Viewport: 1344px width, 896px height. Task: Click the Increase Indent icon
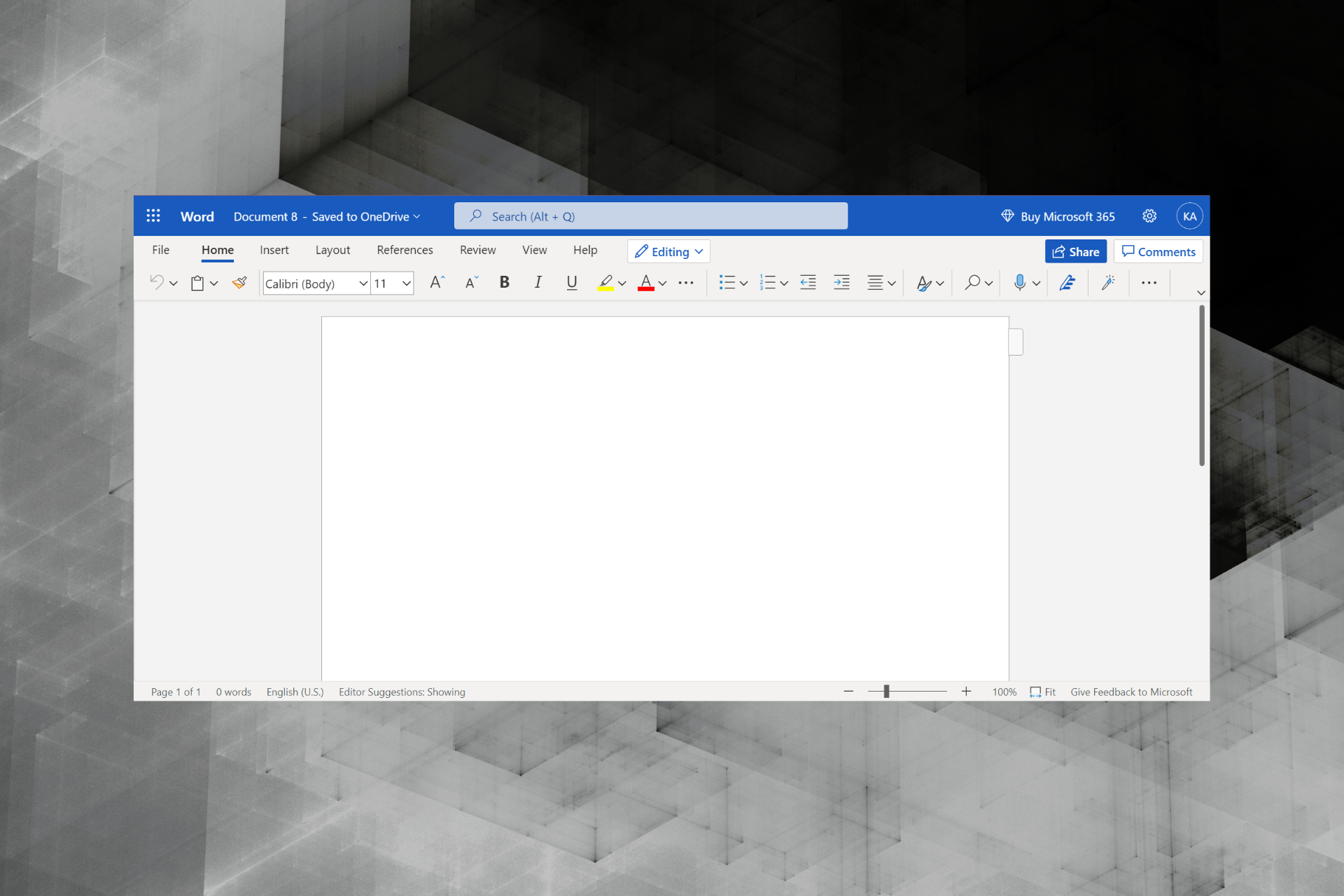(841, 283)
